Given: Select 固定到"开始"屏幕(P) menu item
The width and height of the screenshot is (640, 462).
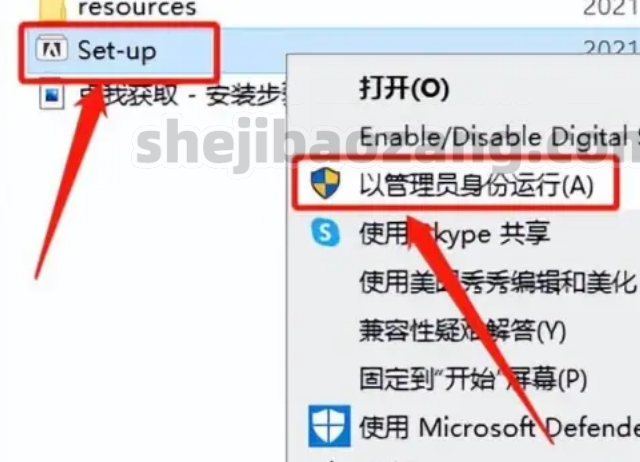Looking at the screenshot, I should tap(473, 378).
